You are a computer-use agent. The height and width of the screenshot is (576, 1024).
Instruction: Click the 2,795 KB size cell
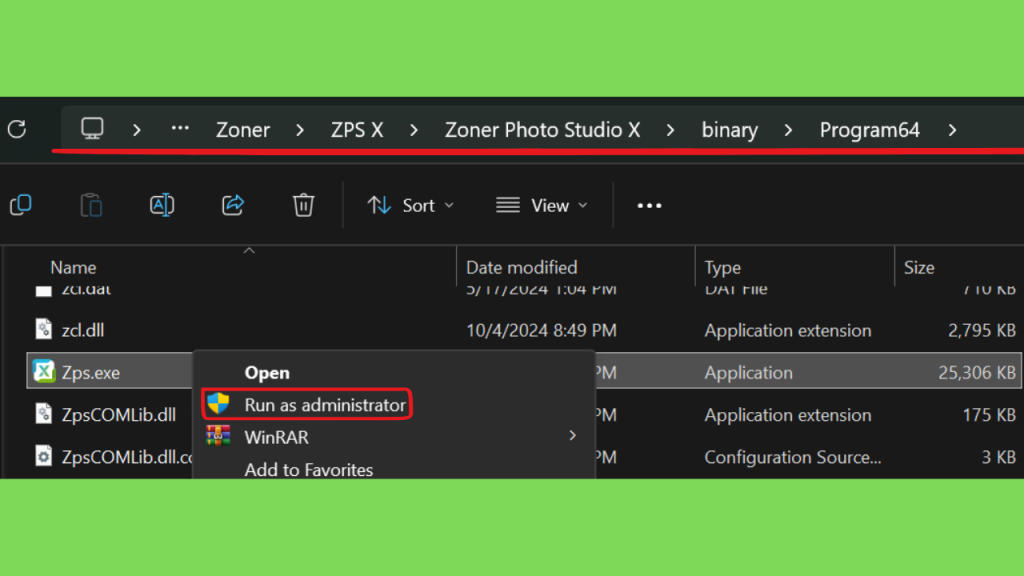coord(982,330)
